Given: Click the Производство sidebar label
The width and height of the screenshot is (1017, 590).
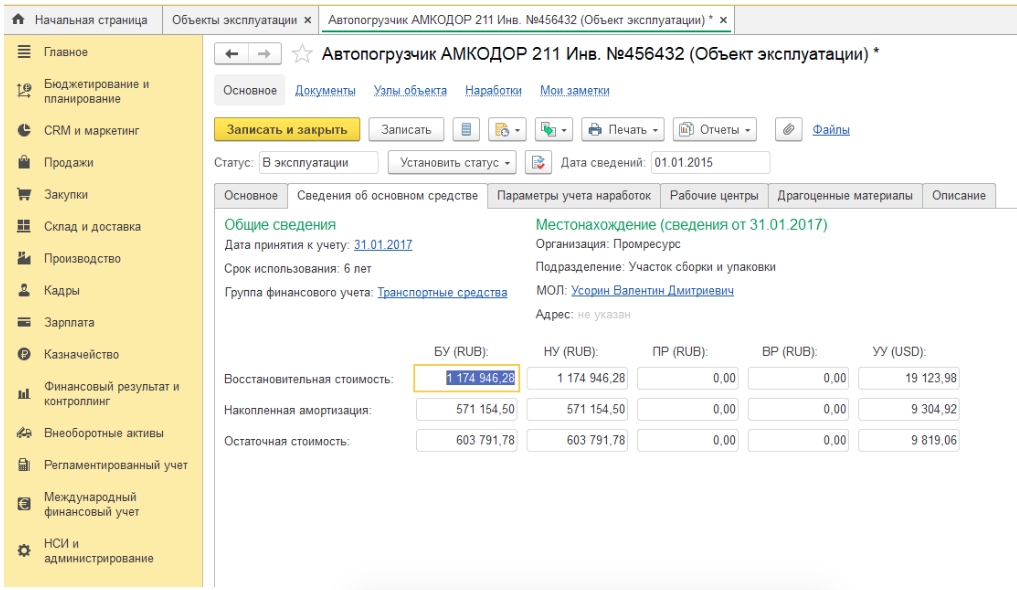Looking at the screenshot, I should pos(82,259).
